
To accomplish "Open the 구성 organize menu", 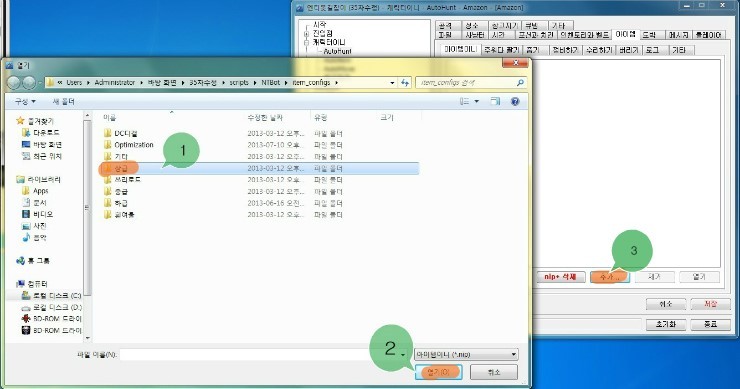I will (x=25, y=101).
